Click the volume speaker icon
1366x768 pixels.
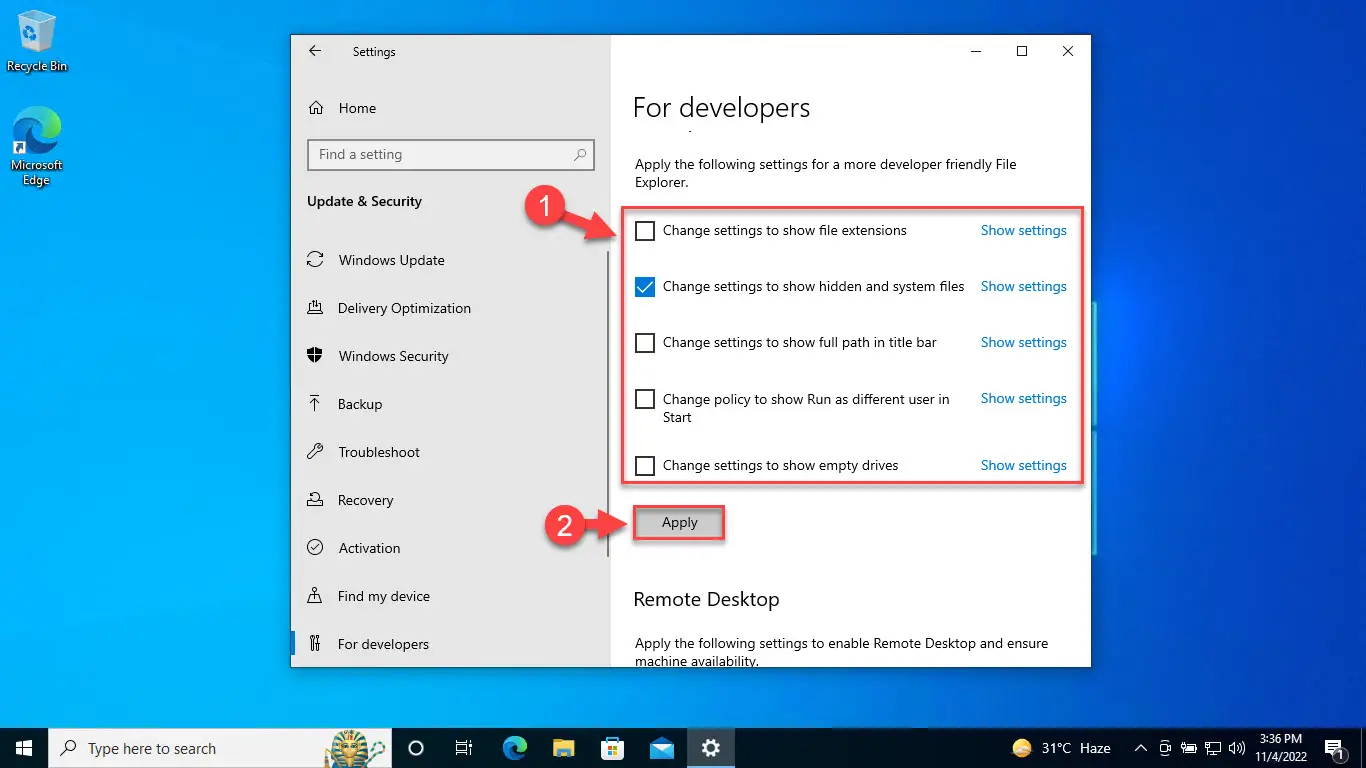click(x=1237, y=748)
